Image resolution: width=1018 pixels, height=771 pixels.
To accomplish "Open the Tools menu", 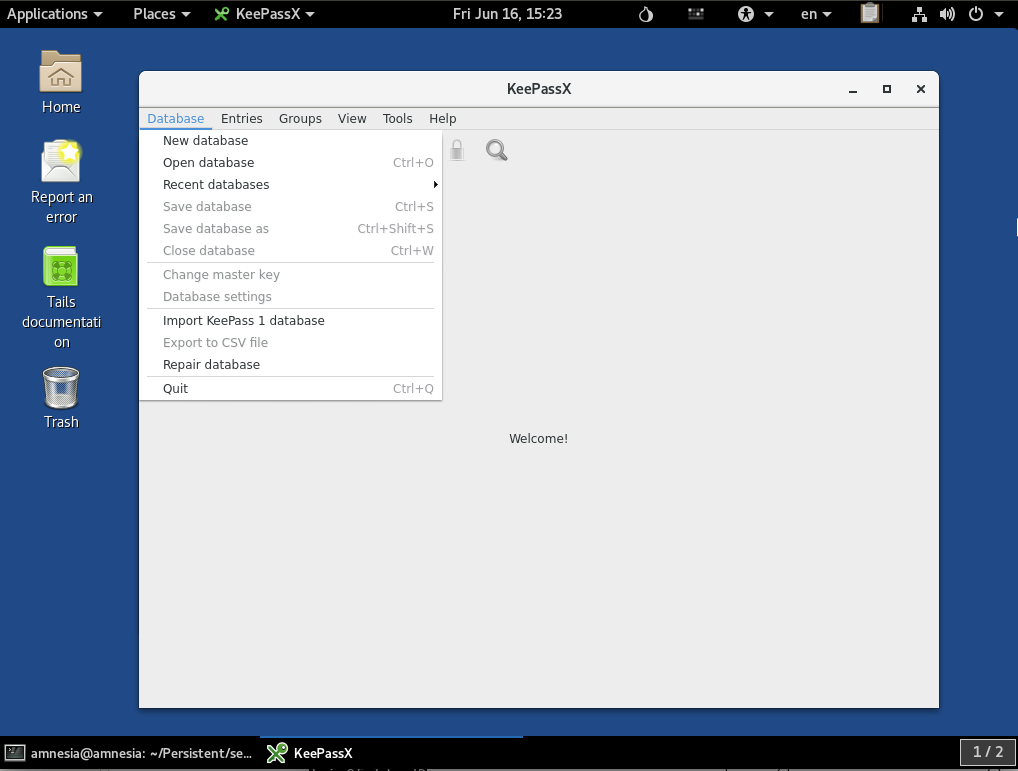I will coord(397,118).
